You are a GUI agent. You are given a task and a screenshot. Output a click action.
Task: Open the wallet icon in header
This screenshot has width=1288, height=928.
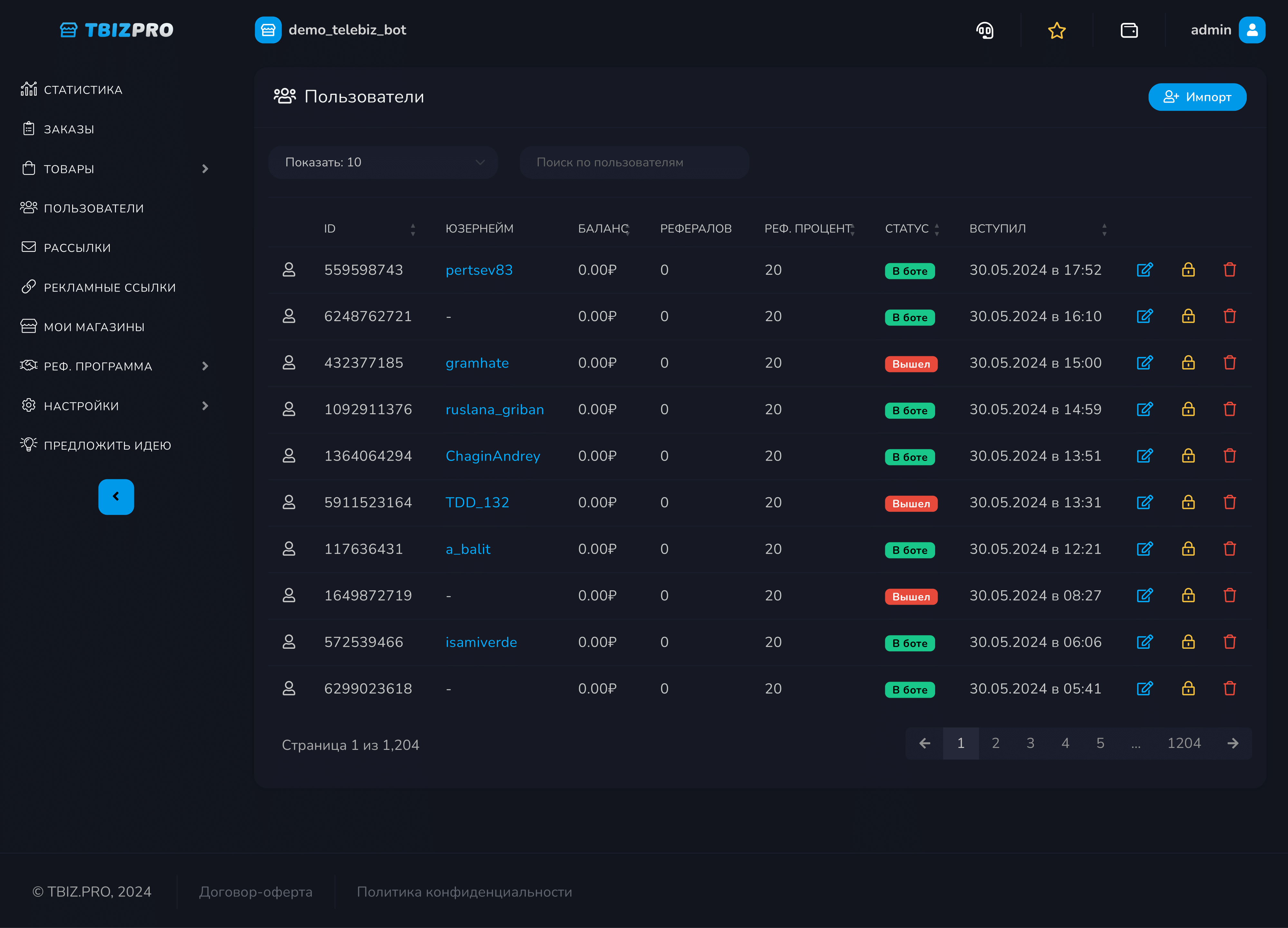[1128, 30]
